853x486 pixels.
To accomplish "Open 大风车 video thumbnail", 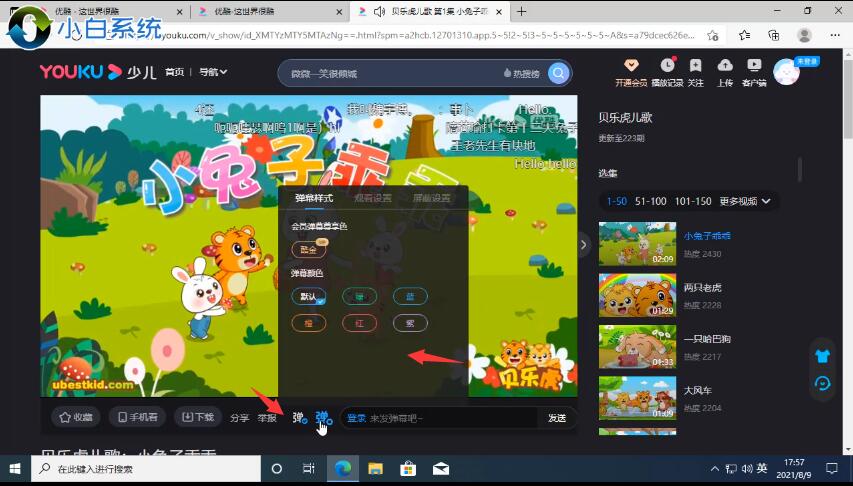I will [x=637, y=398].
